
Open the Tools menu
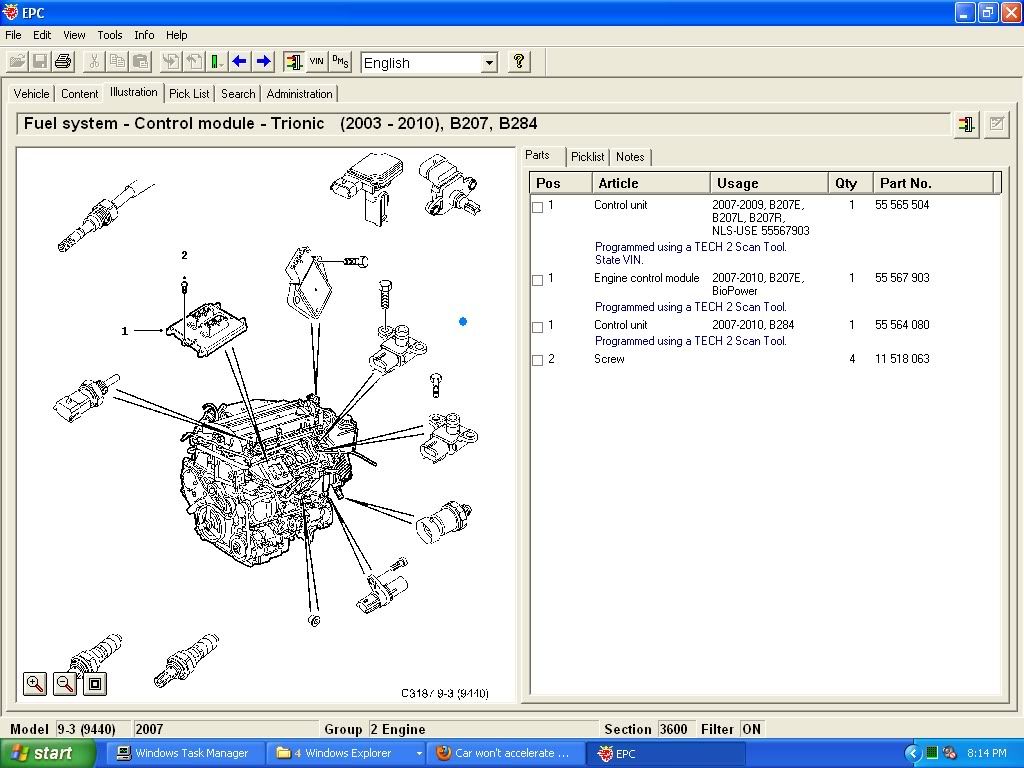pyautogui.click(x=109, y=35)
